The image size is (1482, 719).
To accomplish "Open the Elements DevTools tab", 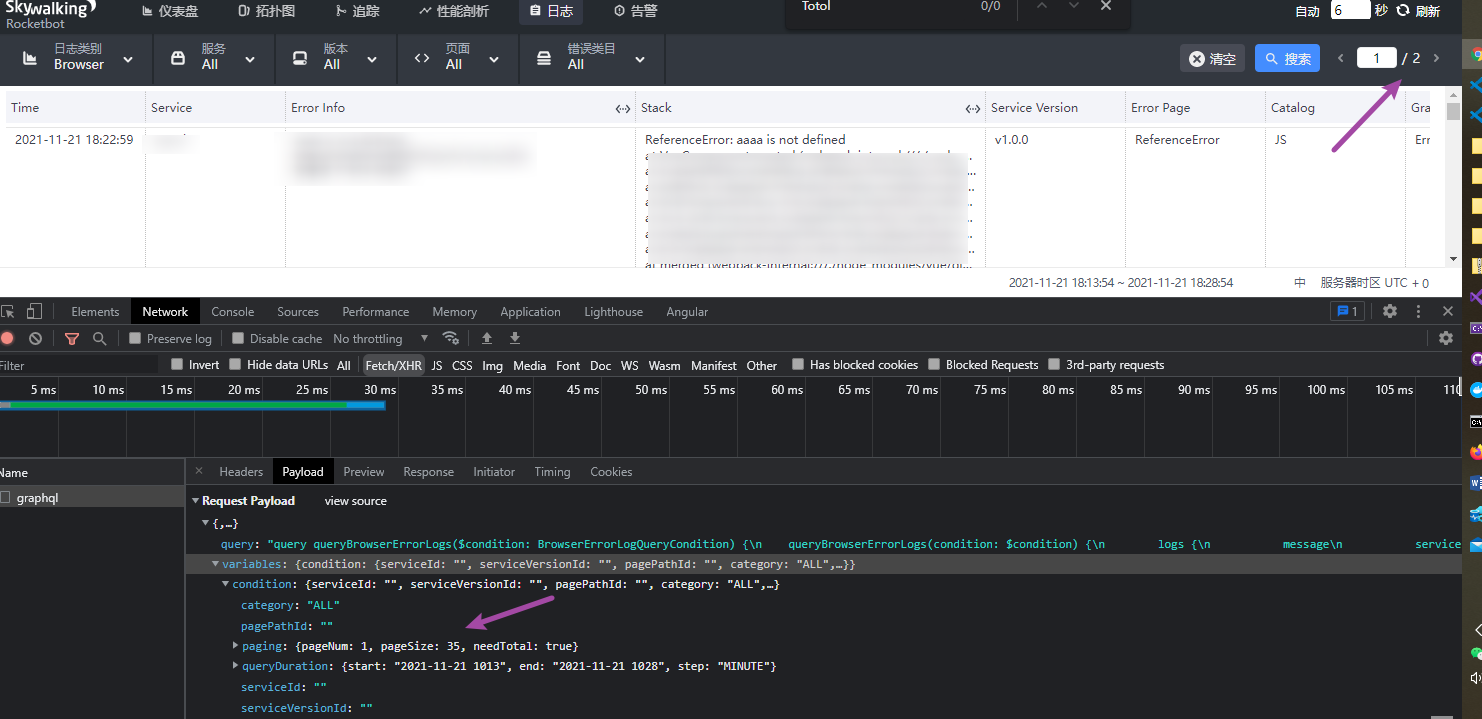I will tap(95, 311).
